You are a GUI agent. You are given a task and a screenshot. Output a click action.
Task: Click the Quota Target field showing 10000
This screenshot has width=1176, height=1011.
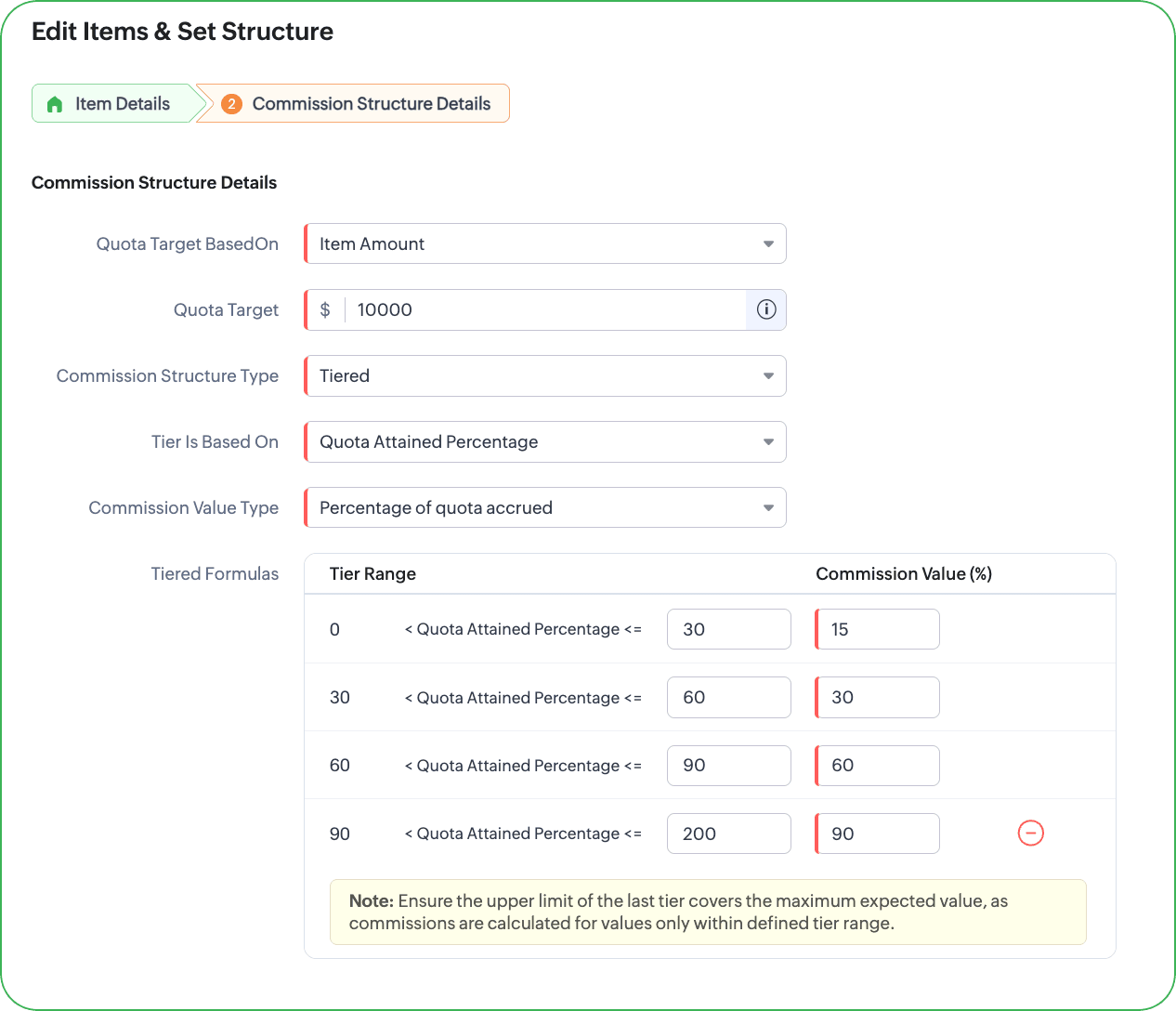pyautogui.click(x=545, y=309)
